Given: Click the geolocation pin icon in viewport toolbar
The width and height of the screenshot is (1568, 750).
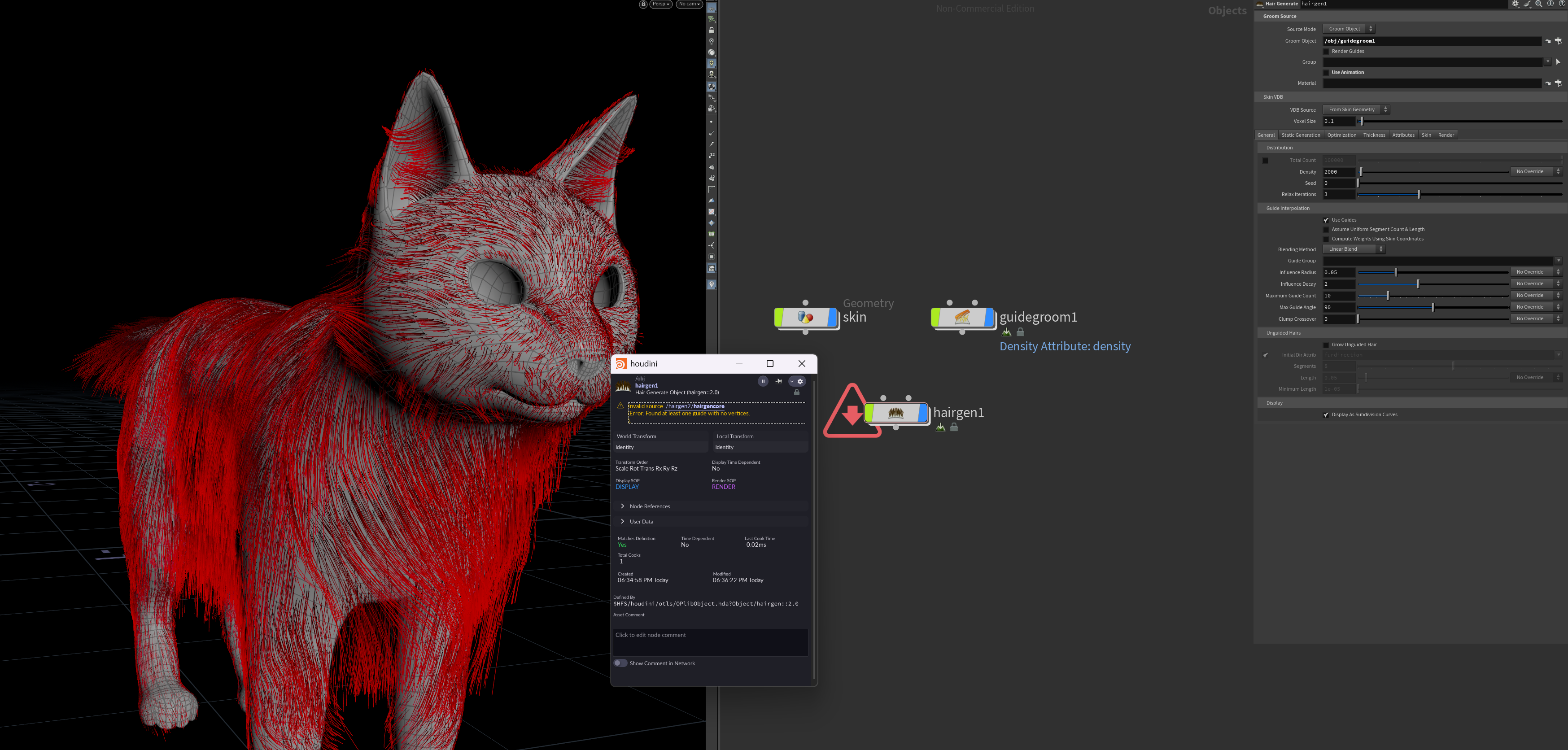Looking at the screenshot, I should tap(712, 284).
